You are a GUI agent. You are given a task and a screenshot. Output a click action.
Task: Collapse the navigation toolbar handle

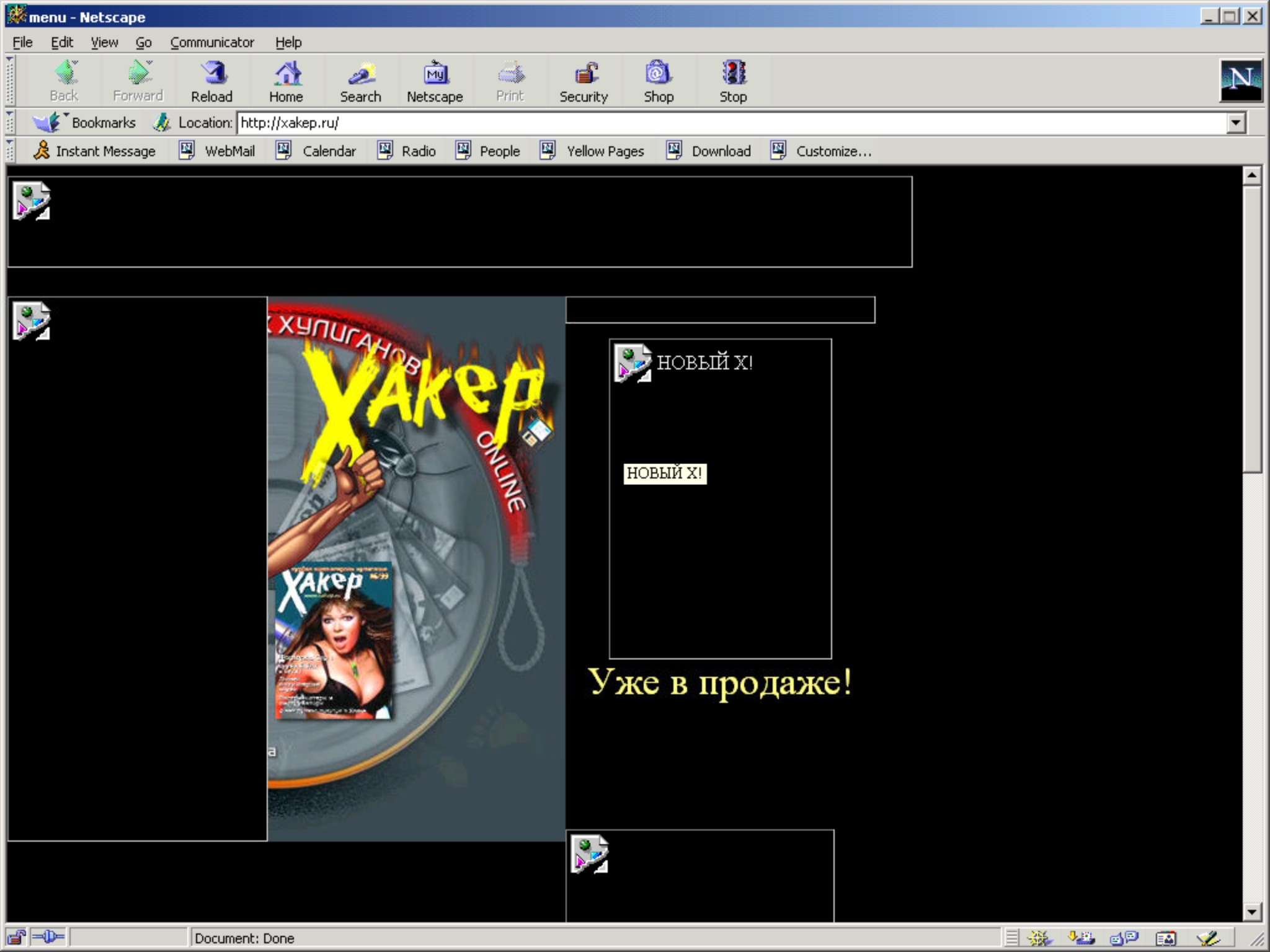(x=10, y=81)
